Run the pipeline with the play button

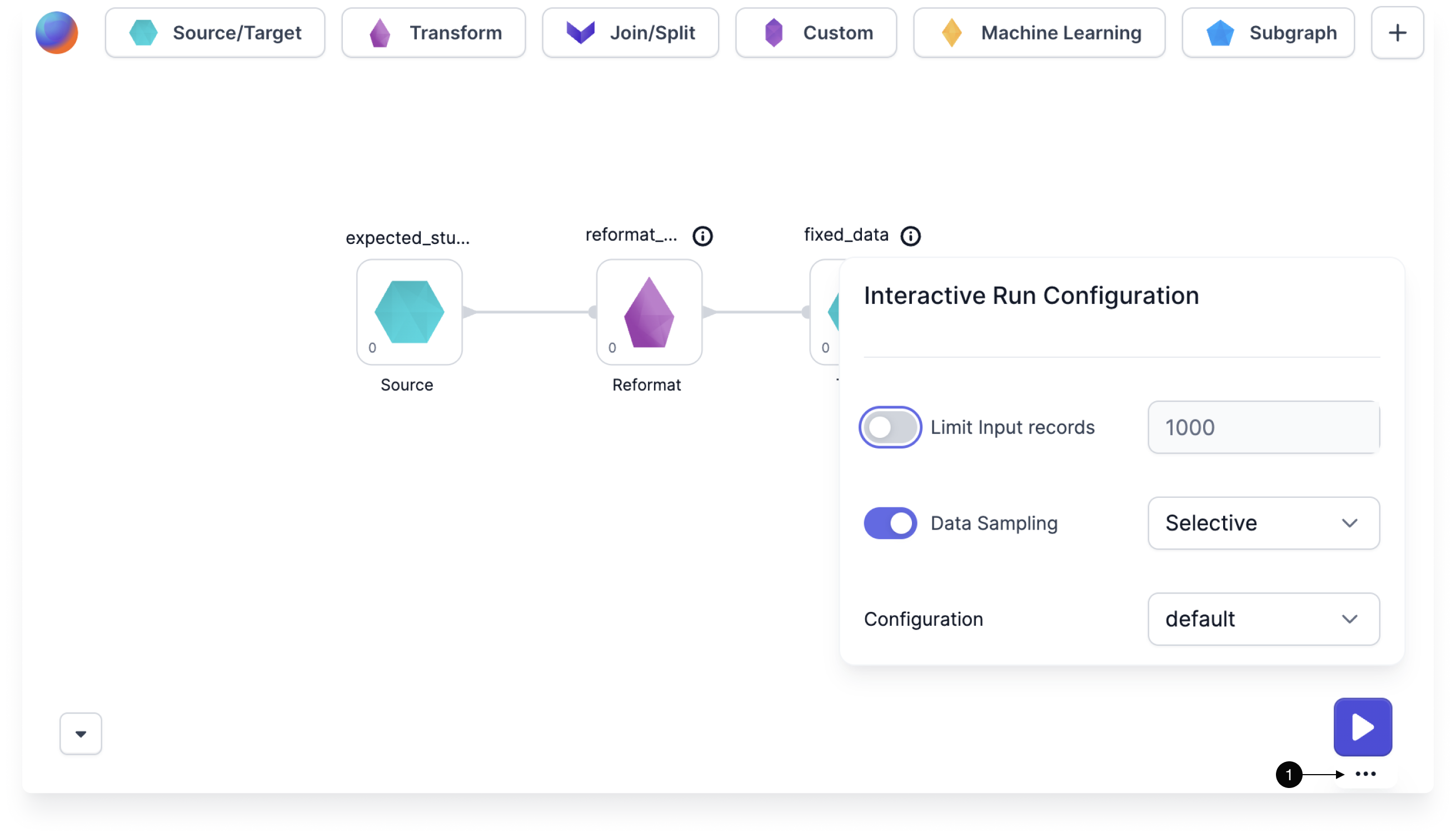[1362, 726]
